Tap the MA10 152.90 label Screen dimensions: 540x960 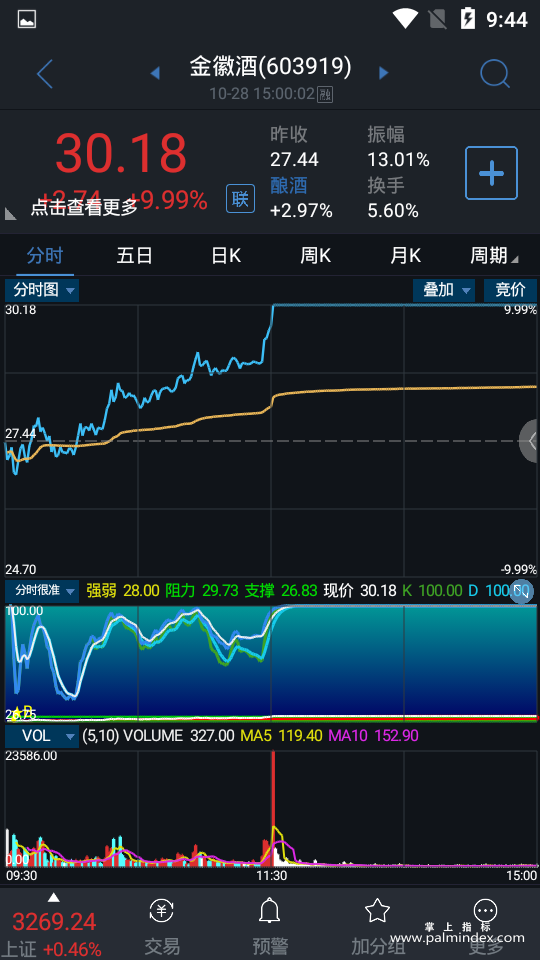373,735
